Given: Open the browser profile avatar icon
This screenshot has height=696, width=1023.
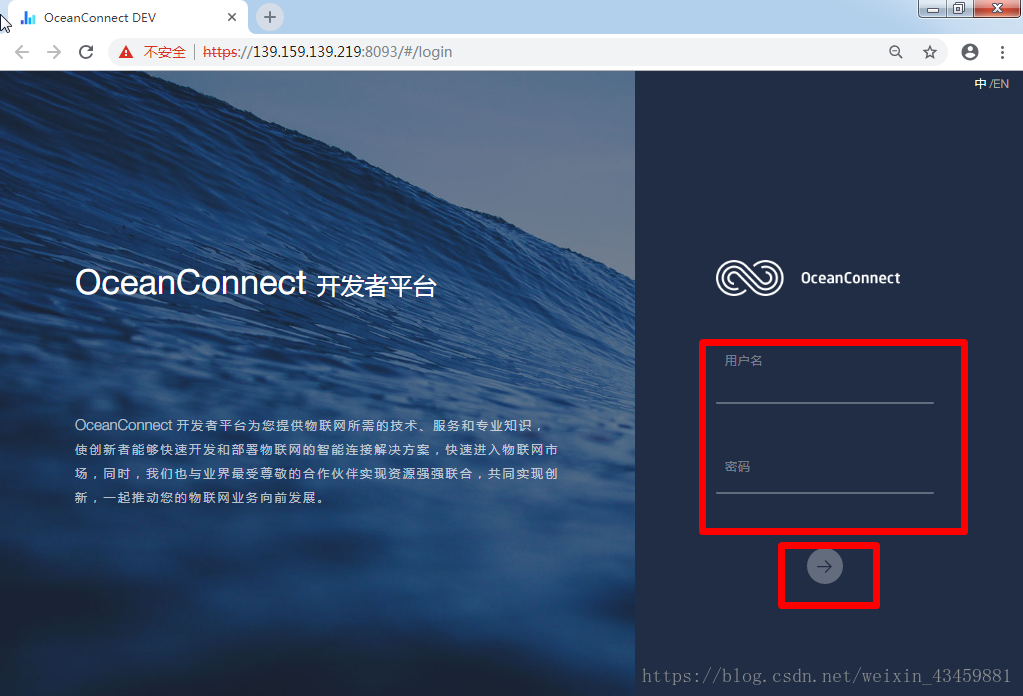Looking at the screenshot, I should point(970,52).
